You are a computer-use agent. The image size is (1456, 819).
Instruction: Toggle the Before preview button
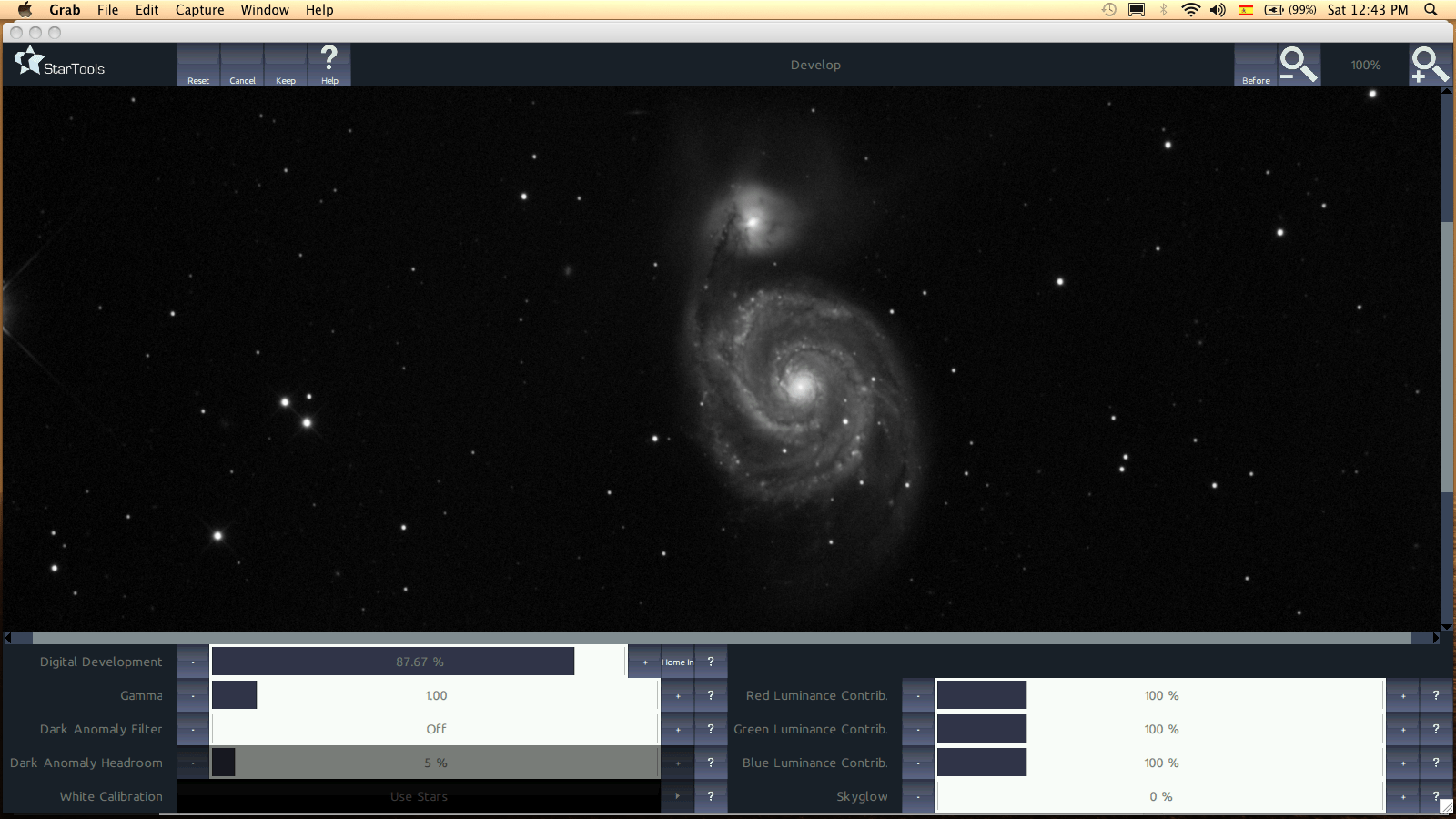1256,66
